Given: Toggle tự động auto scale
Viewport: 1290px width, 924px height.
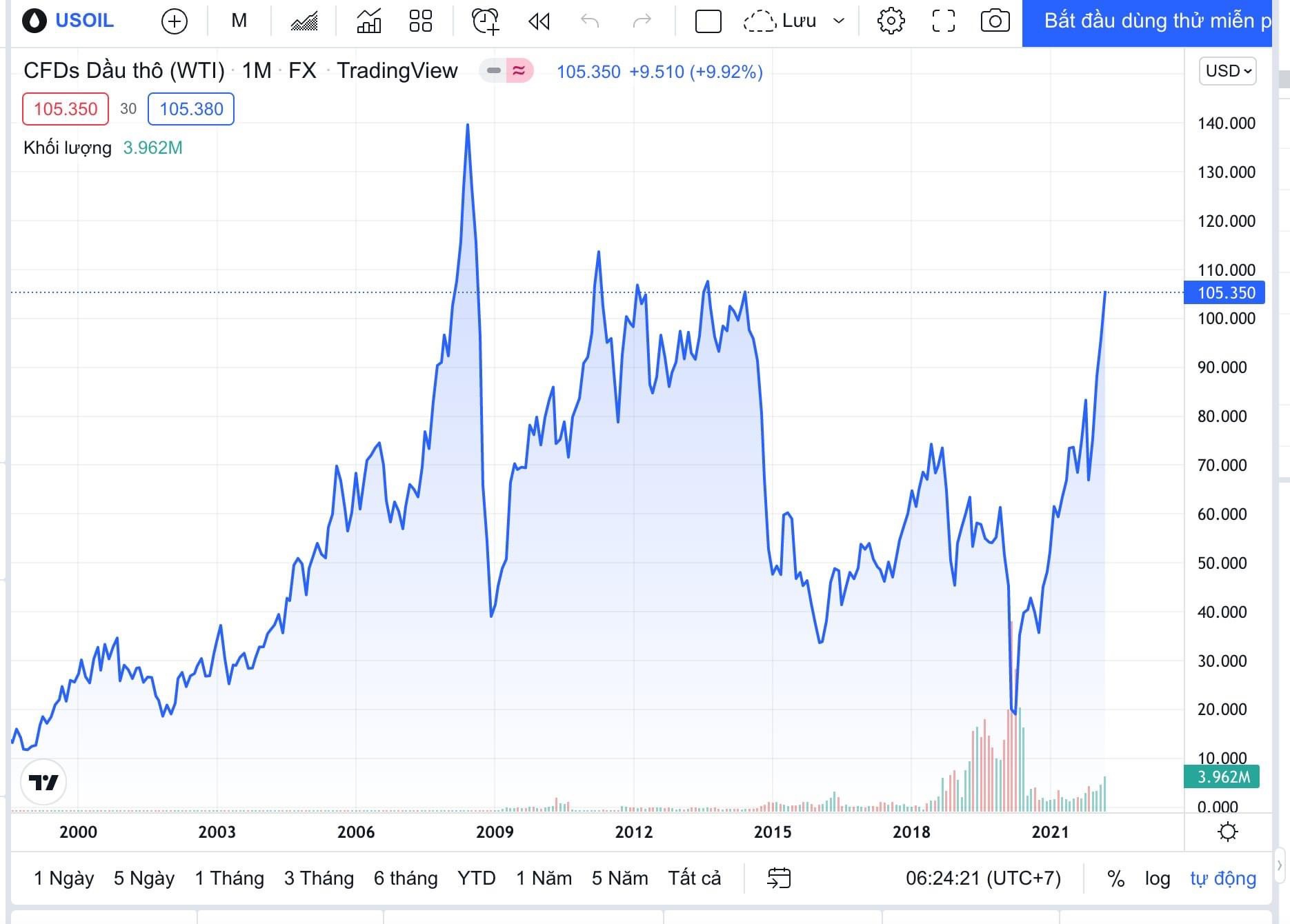Looking at the screenshot, I should tap(1222, 878).
